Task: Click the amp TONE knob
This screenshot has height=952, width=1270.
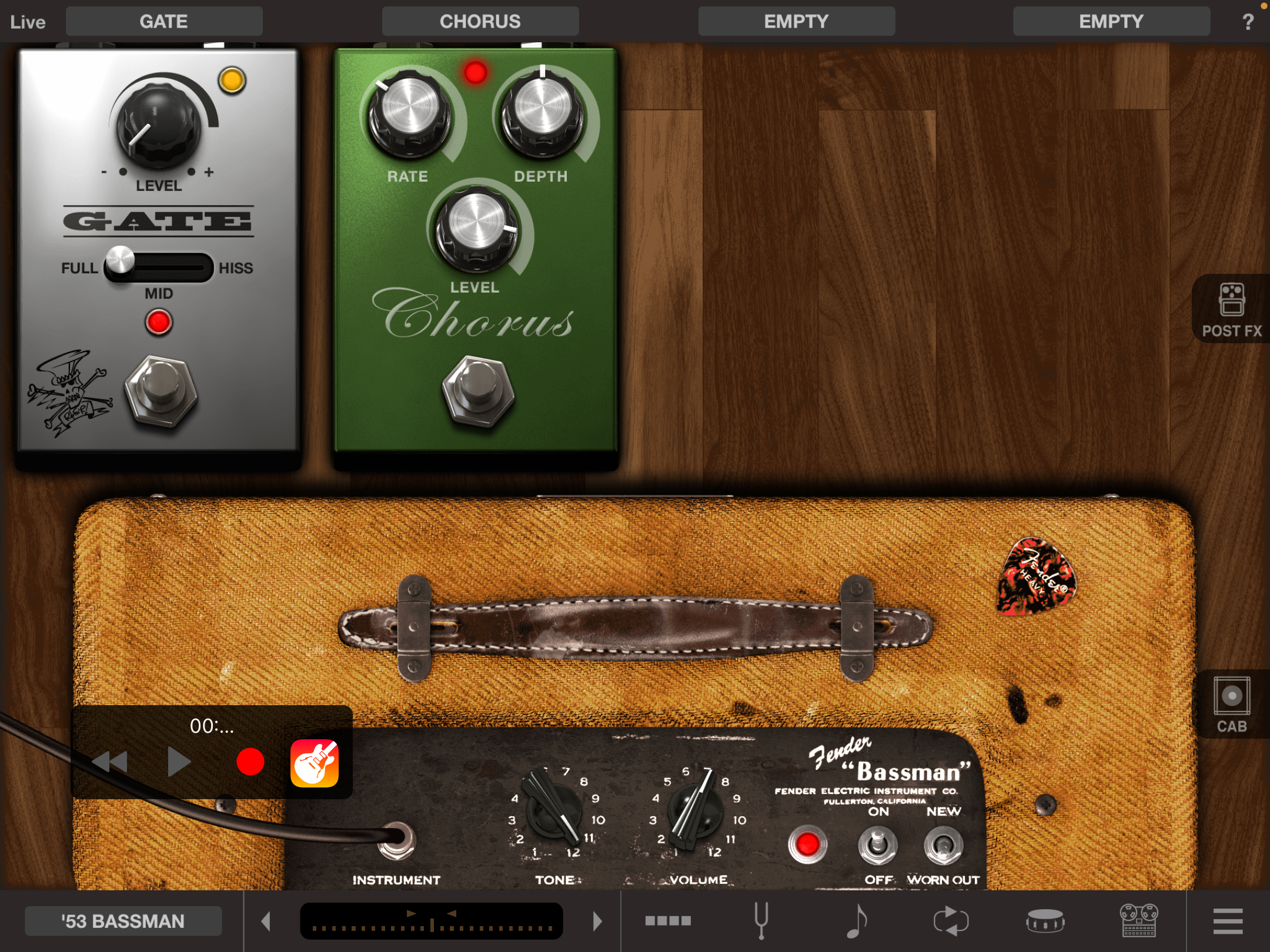Action: [553, 808]
